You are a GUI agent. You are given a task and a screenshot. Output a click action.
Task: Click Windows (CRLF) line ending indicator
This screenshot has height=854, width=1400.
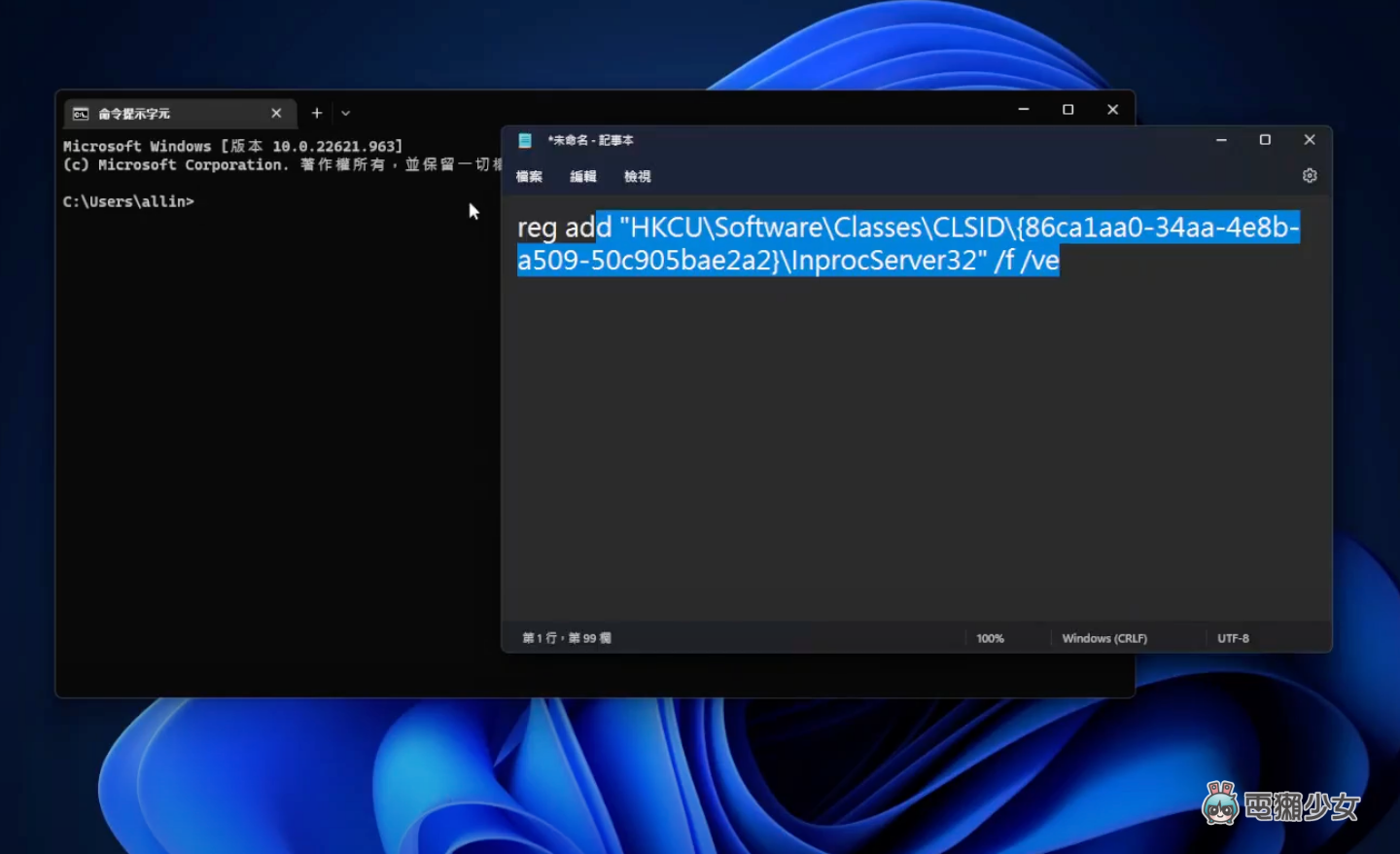(x=1104, y=639)
